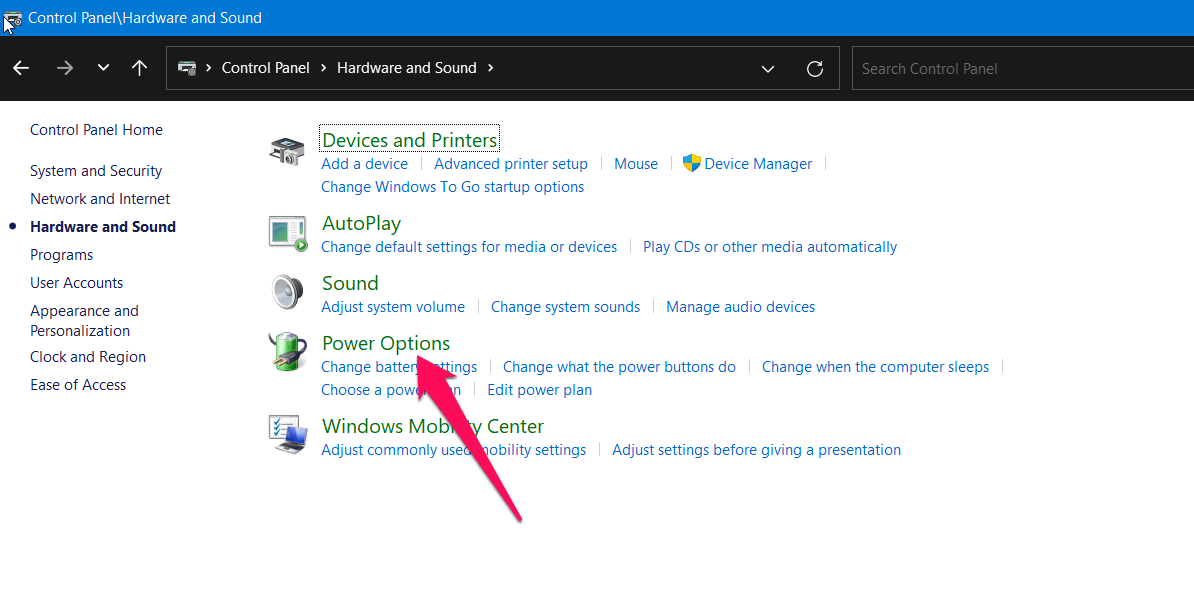1194x593 pixels.
Task: Click Adjust commonly used mobility settings
Action: (x=453, y=450)
